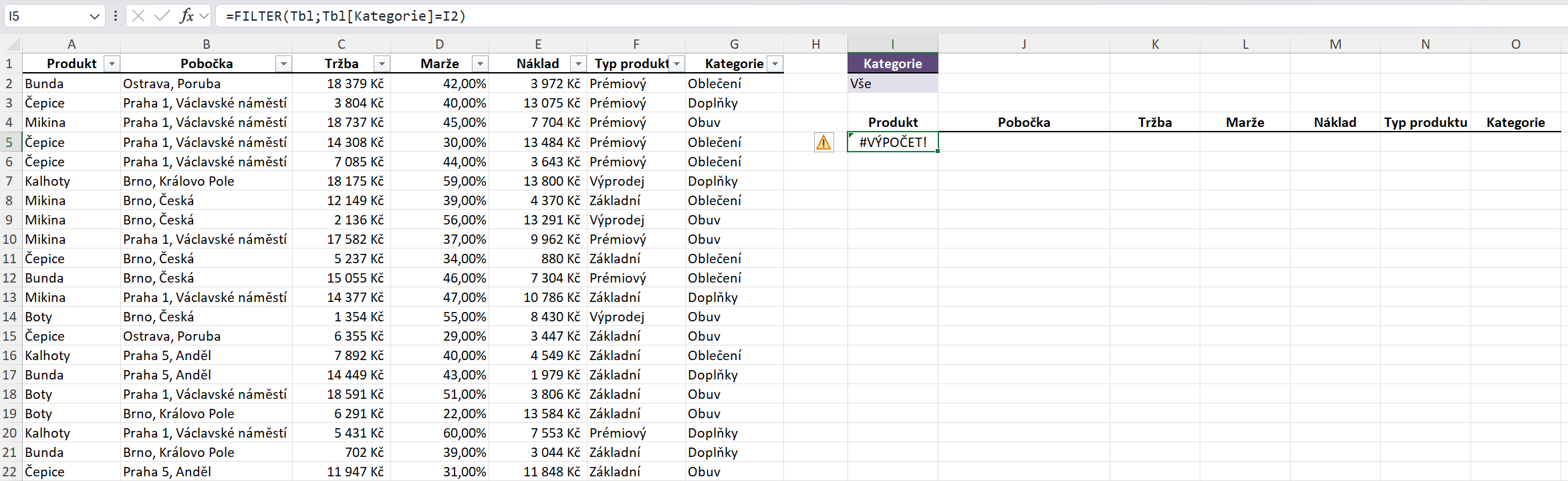
Task: Open the Pobočka column filter dropdown
Action: [283, 63]
